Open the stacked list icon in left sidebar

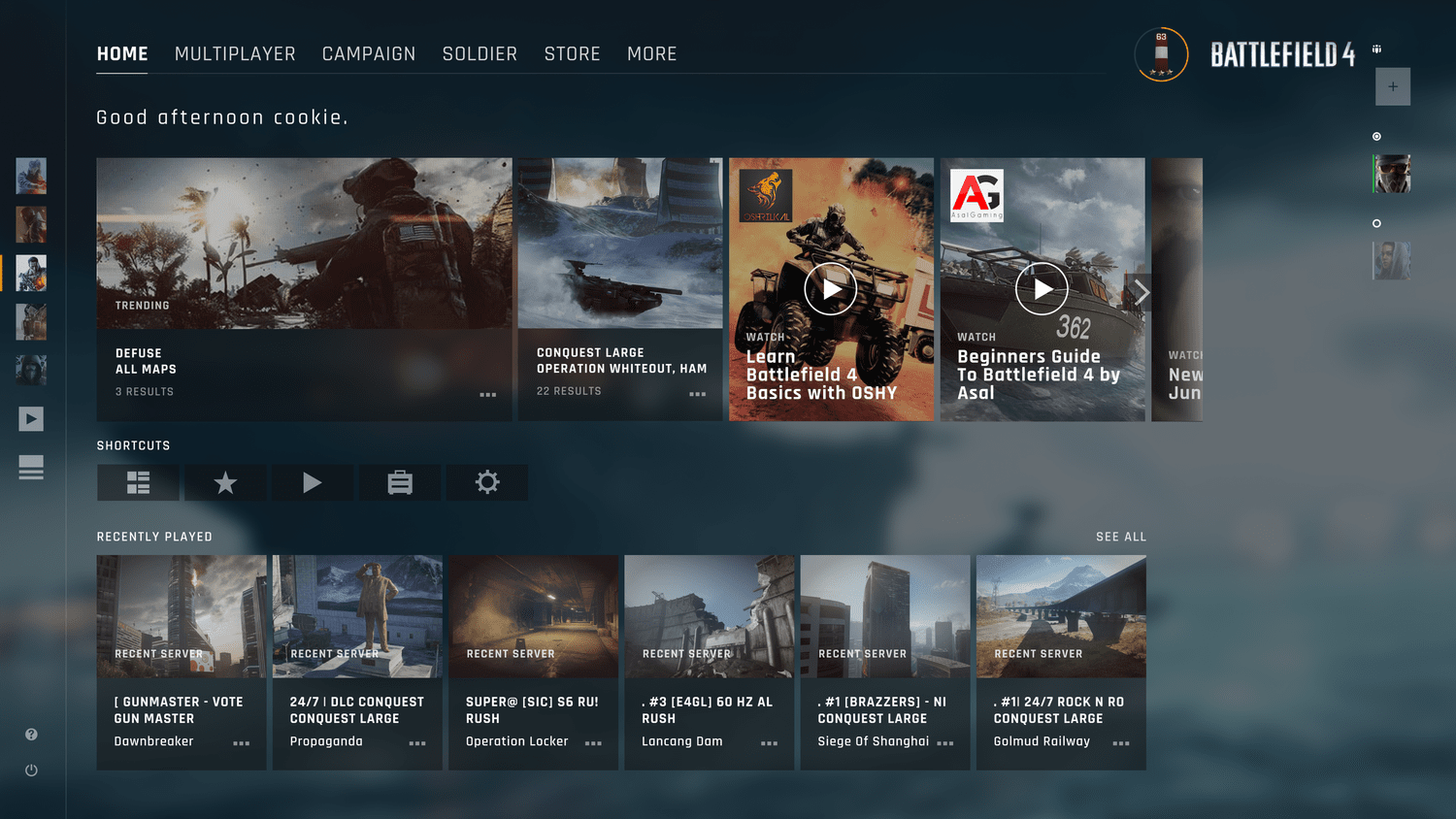click(x=31, y=468)
